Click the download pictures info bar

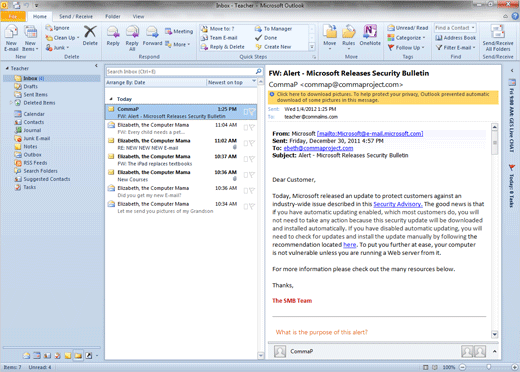[383, 97]
